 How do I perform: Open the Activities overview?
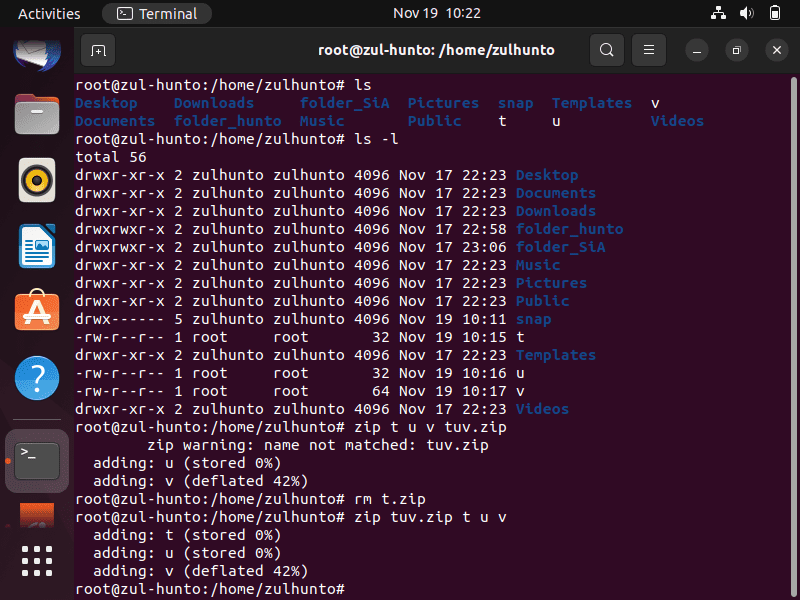[49, 13]
